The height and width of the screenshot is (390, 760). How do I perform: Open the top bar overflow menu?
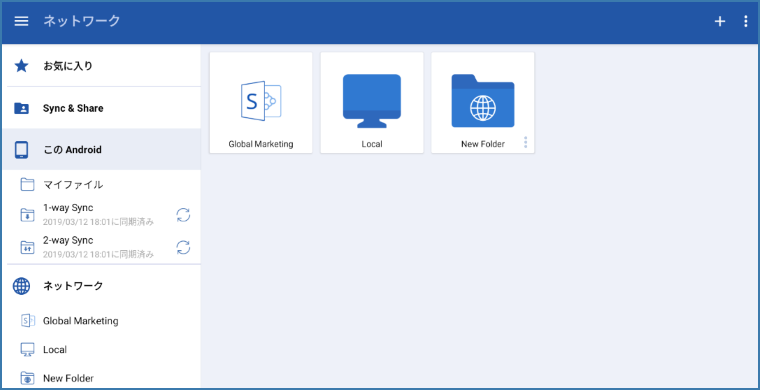click(745, 21)
